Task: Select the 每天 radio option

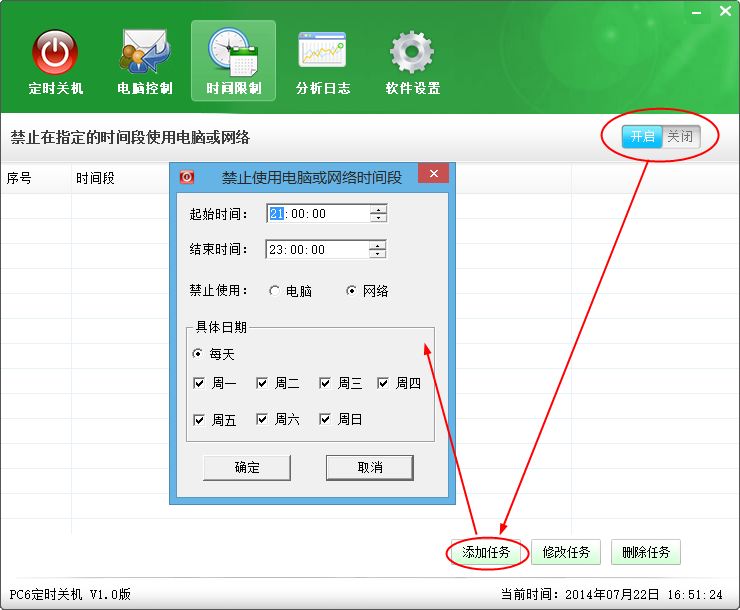Action: pos(198,353)
